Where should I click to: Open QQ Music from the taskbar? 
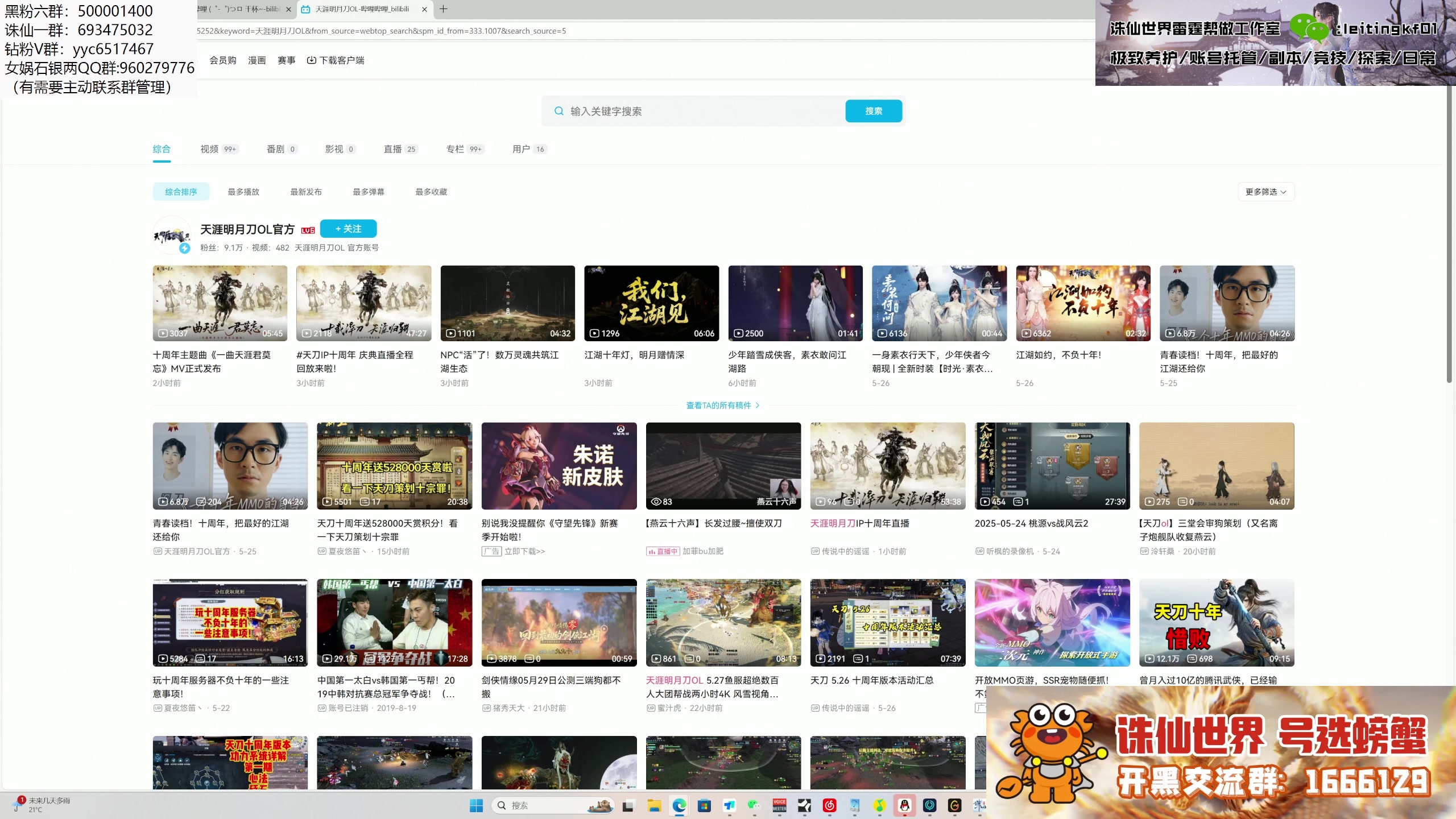pyautogui.click(x=879, y=805)
